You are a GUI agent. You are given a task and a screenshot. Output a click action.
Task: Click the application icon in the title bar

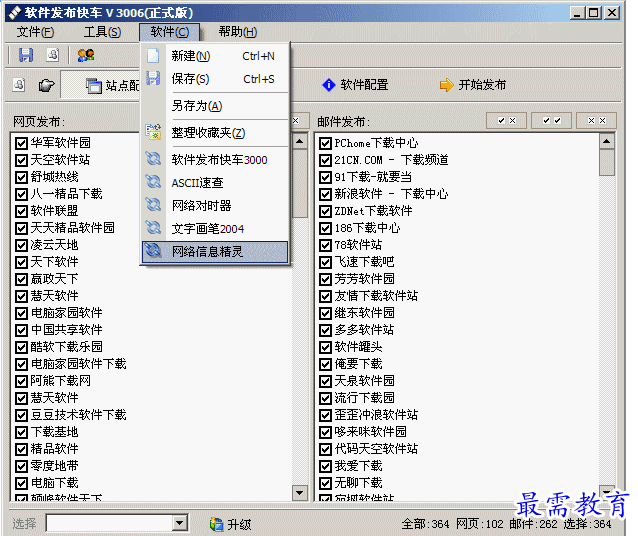tap(15, 13)
